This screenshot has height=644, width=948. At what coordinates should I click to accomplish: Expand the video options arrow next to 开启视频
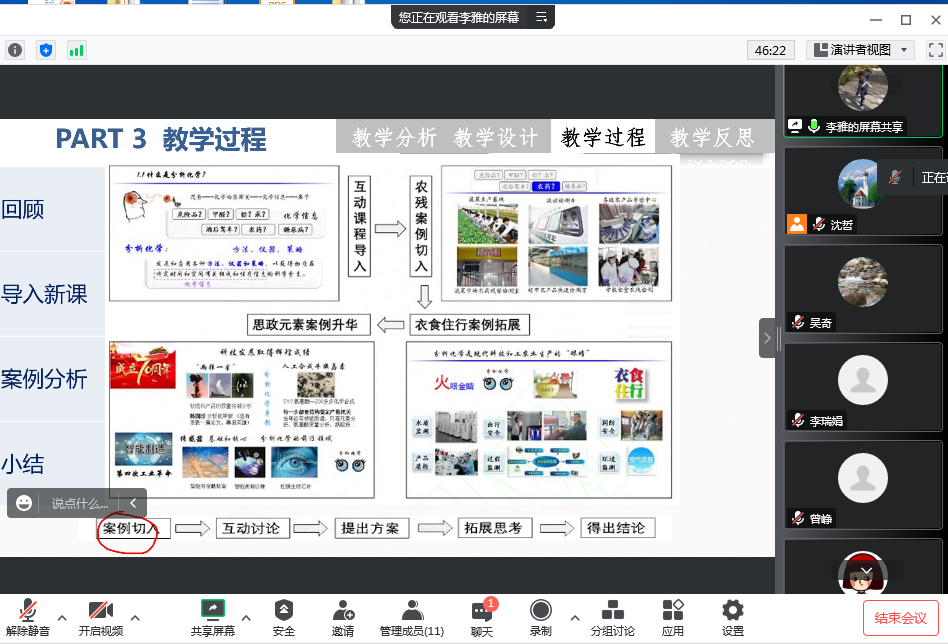click(135, 616)
